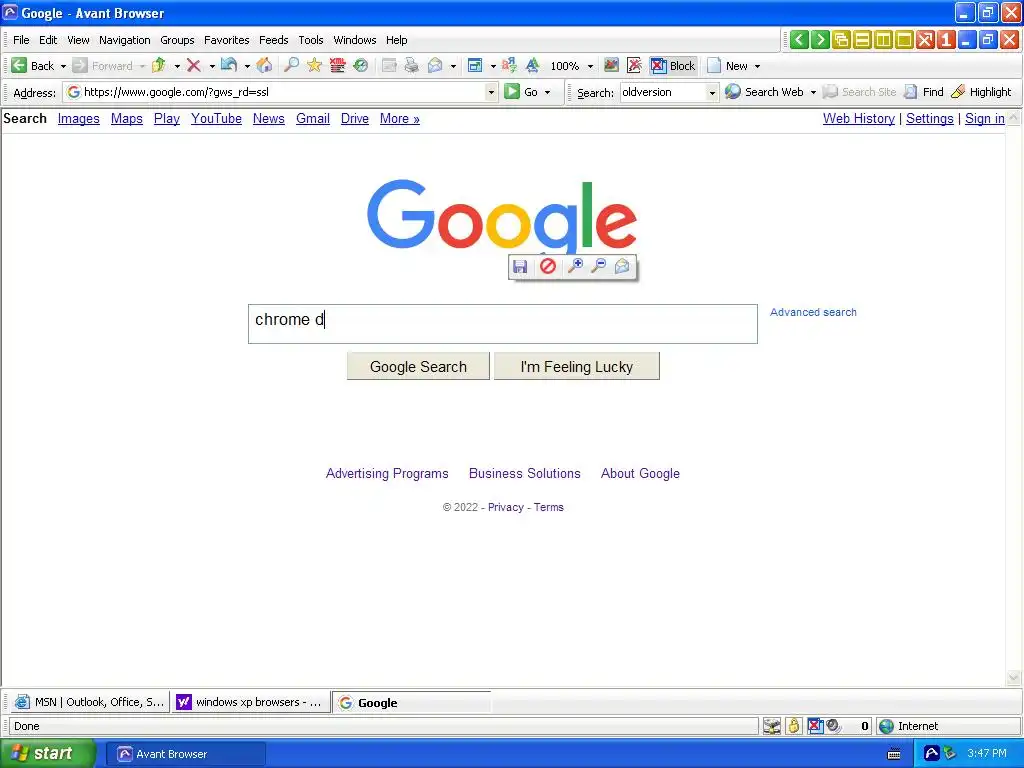The image size is (1024, 768).
Task: Open the Advanced search link
Action: pyautogui.click(x=813, y=312)
